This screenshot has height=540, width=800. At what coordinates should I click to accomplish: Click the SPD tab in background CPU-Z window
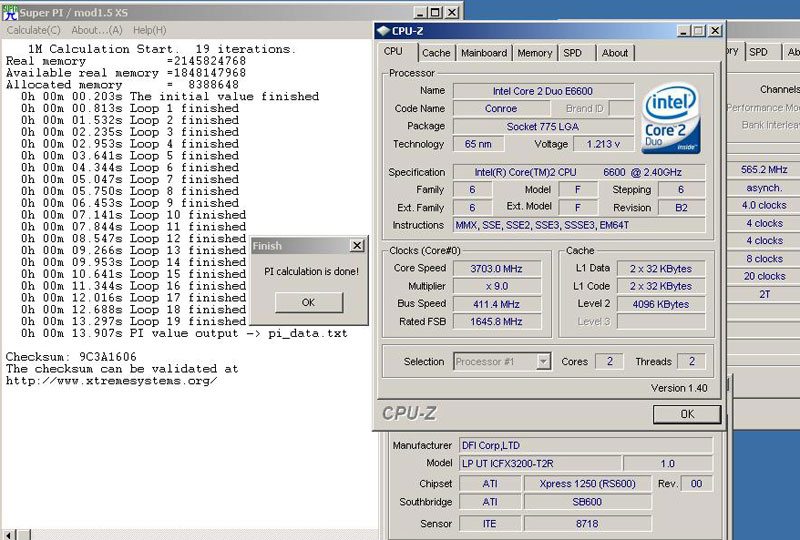click(x=758, y=52)
